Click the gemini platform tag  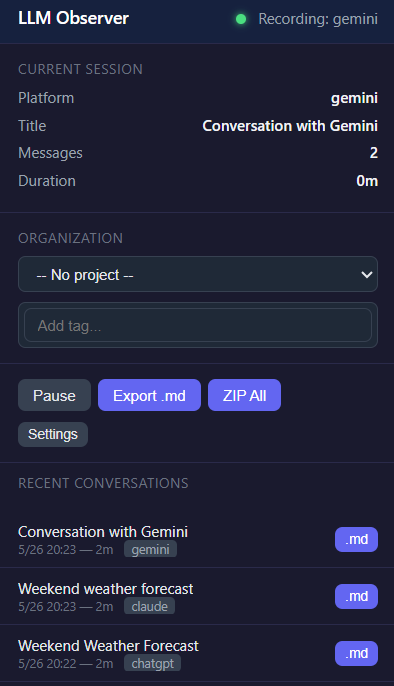[x=150, y=549]
